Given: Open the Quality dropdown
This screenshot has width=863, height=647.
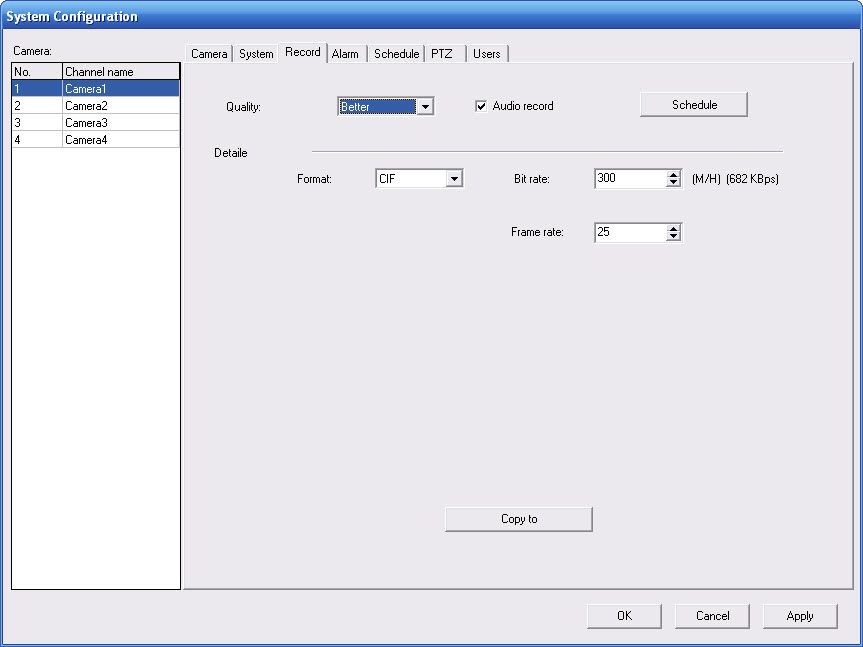Looking at the screenshot, I should tap(425, 107).
